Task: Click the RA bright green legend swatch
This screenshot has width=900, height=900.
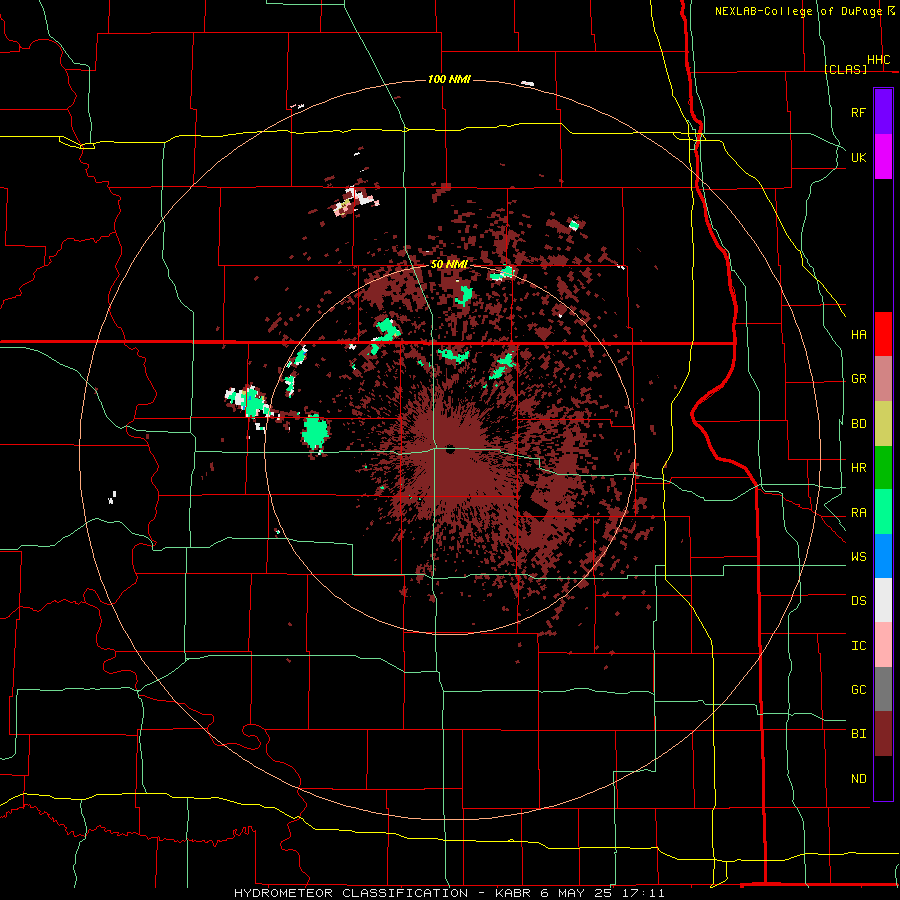Action: 883,512
